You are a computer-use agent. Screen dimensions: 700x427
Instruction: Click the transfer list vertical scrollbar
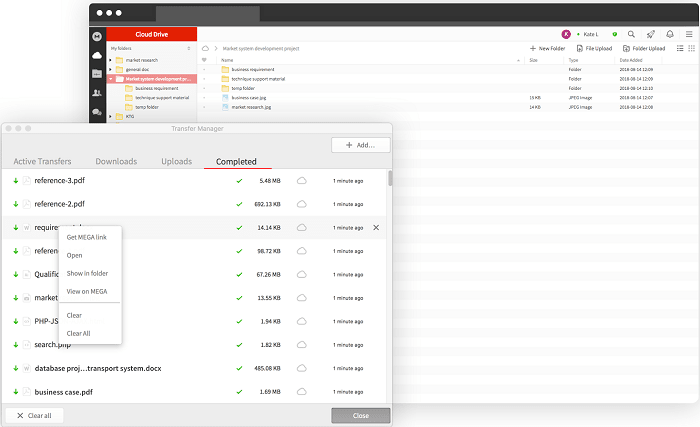389,180
